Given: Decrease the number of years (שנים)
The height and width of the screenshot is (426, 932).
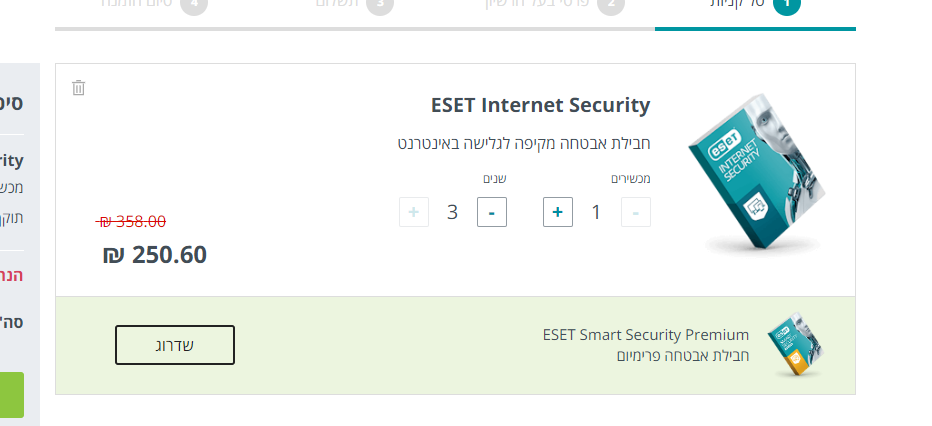Looking at the screenshot, I should pyautogui.click(x=492, y=212).
